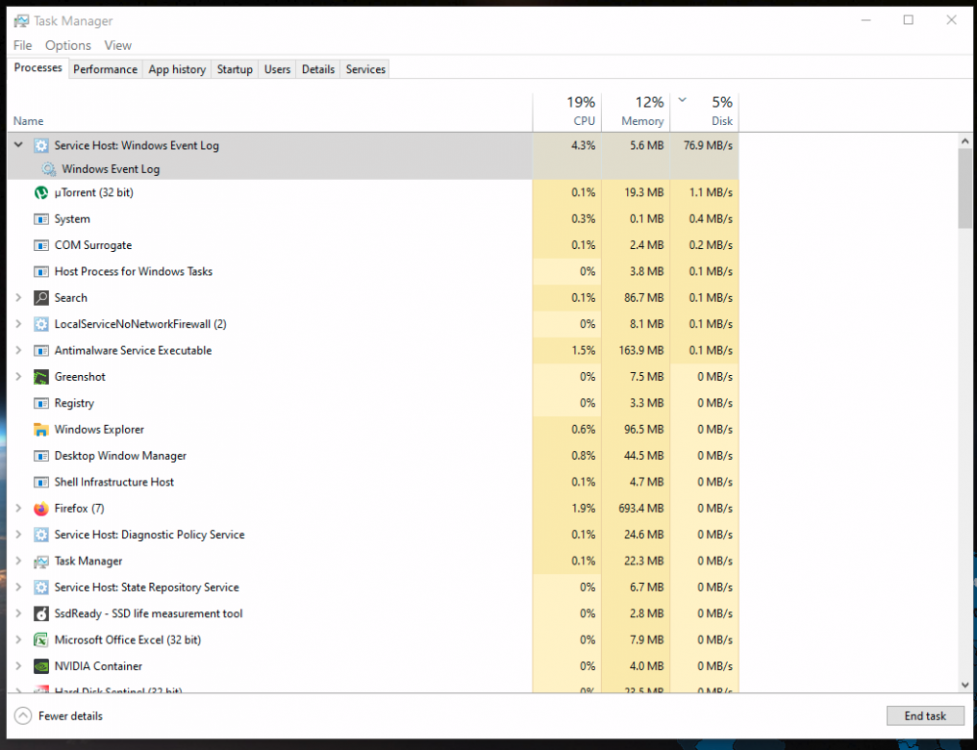Sort by the Disk column header

(705, 112)
